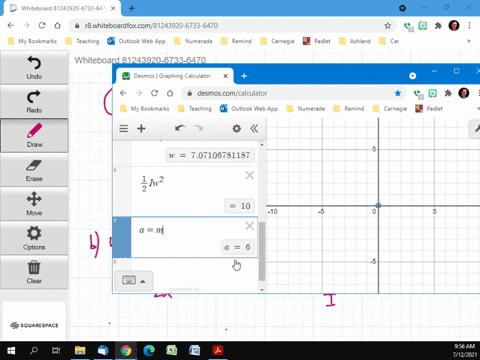Open extensions puzzle icon in Desmos window
480x360 pixels.
448,93
